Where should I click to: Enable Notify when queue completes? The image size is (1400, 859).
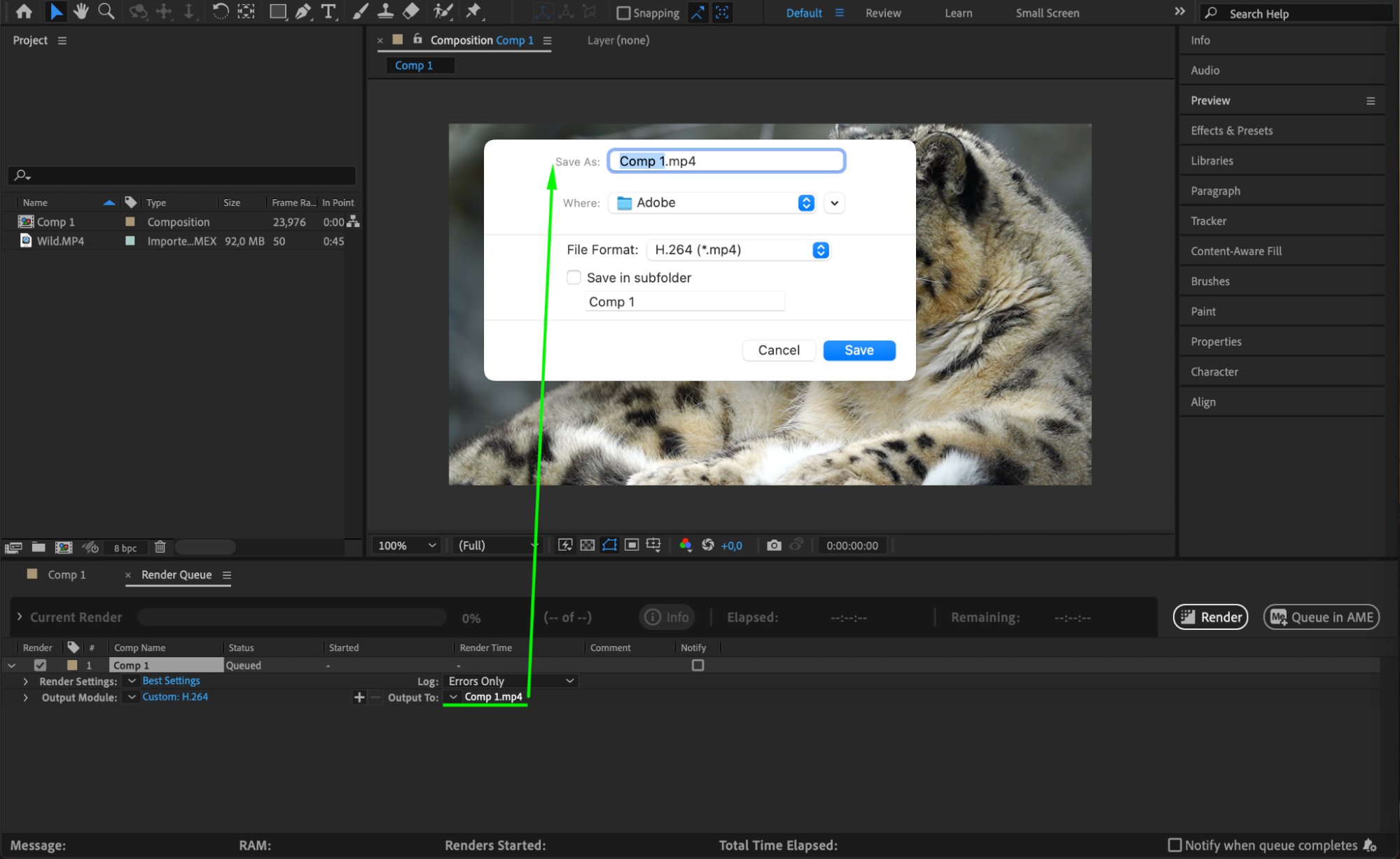[x=1175, y=845]
